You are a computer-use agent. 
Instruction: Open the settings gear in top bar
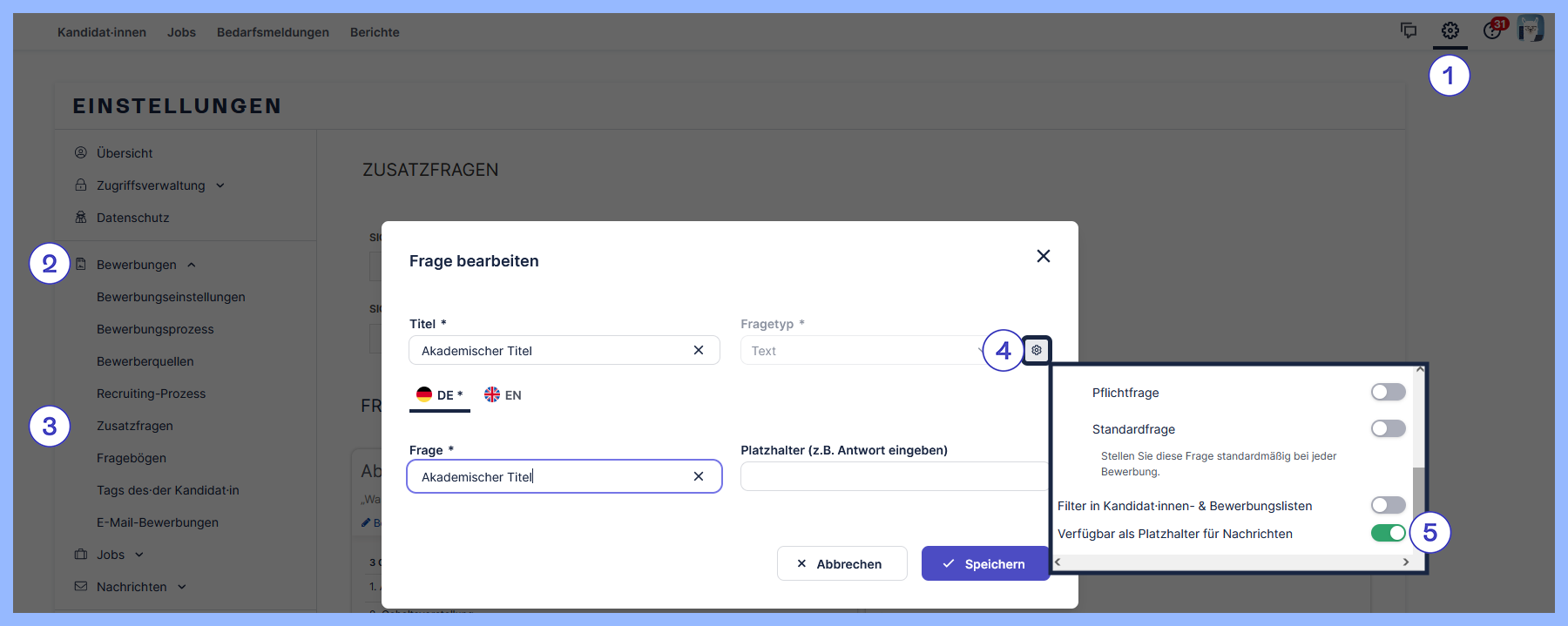click(1450, 31)
